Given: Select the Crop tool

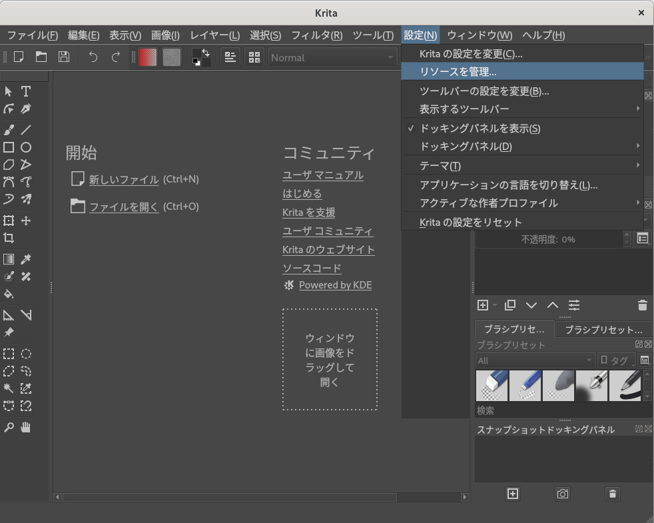Looking at the screenshot, I should tap(9, 238).
